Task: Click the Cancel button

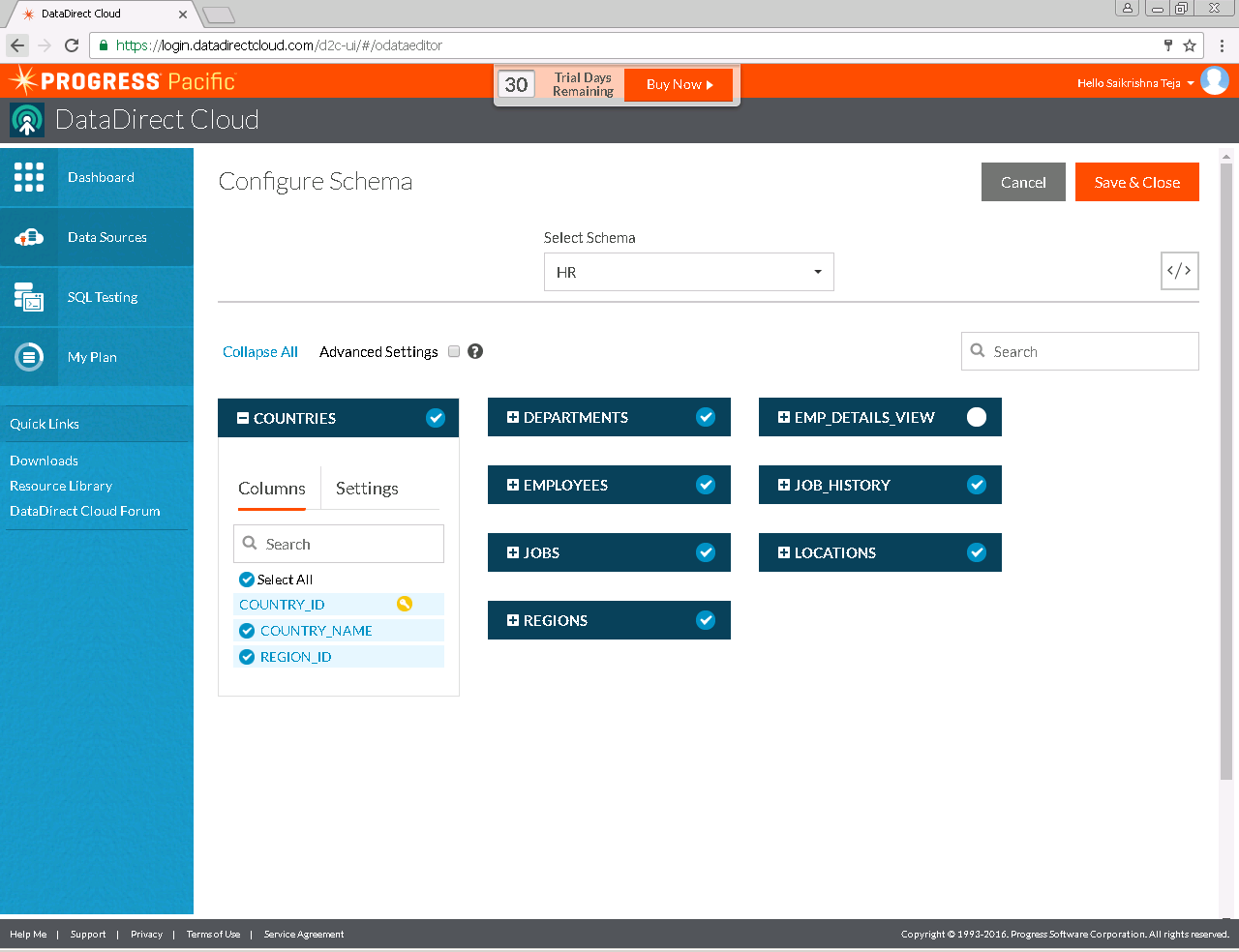Action: click(x=1023, y=182)
